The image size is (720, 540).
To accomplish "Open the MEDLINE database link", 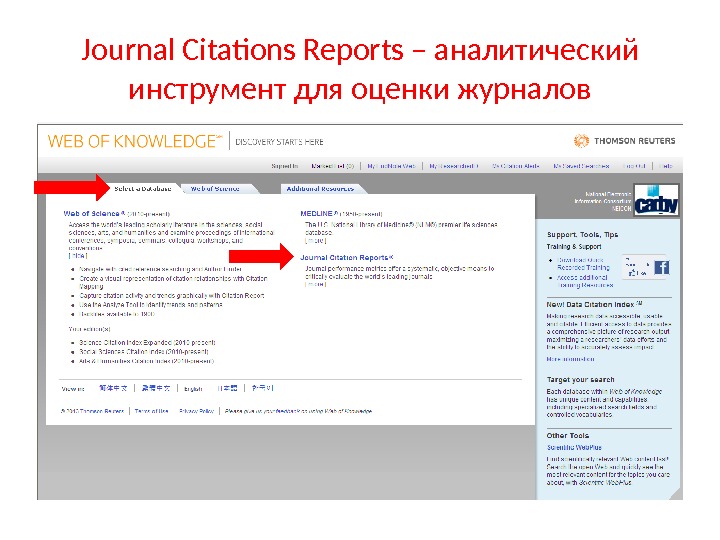I will point(319,214).
